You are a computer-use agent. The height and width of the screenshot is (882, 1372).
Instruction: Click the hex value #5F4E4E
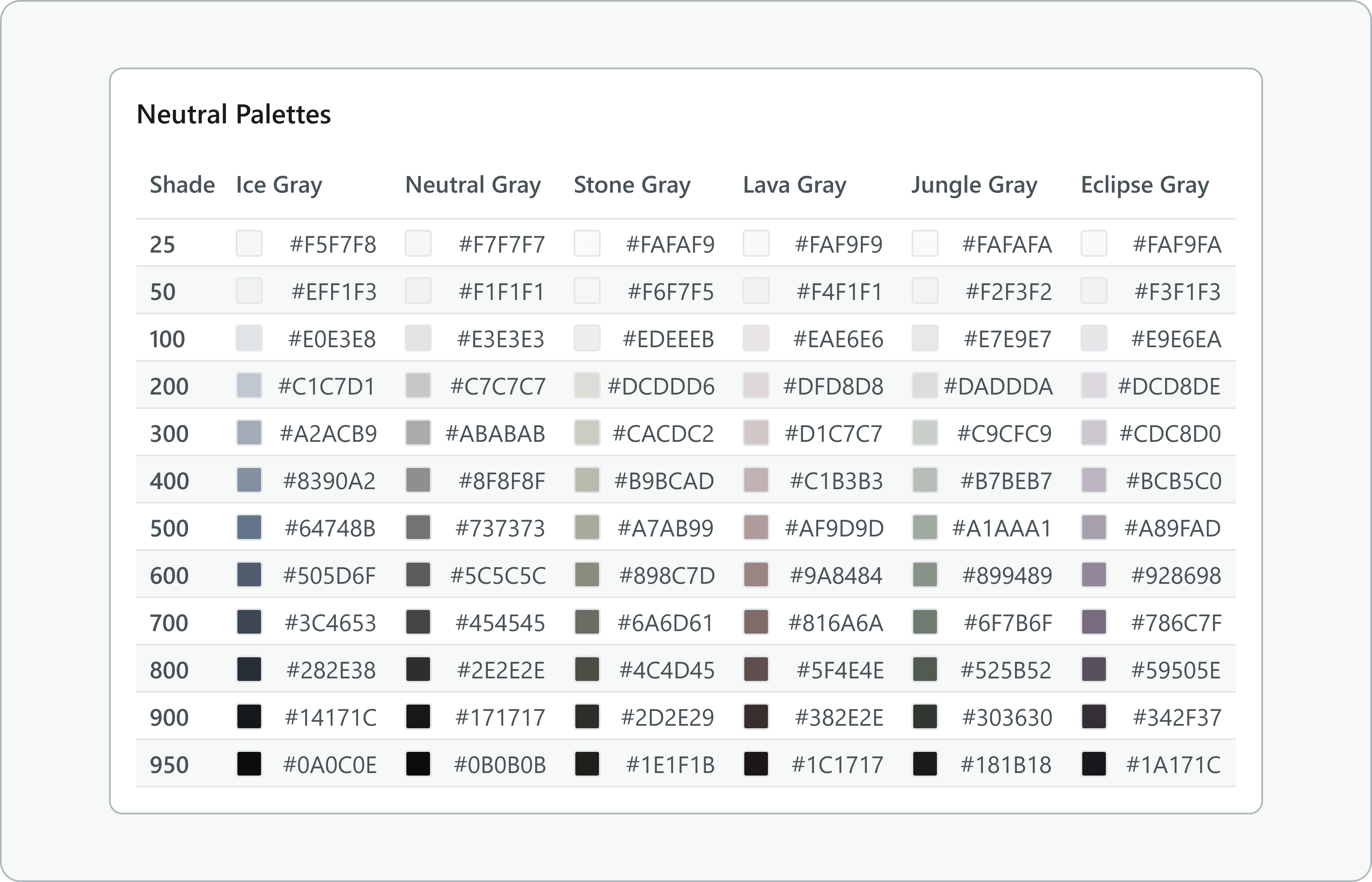(x=840, y=671)
